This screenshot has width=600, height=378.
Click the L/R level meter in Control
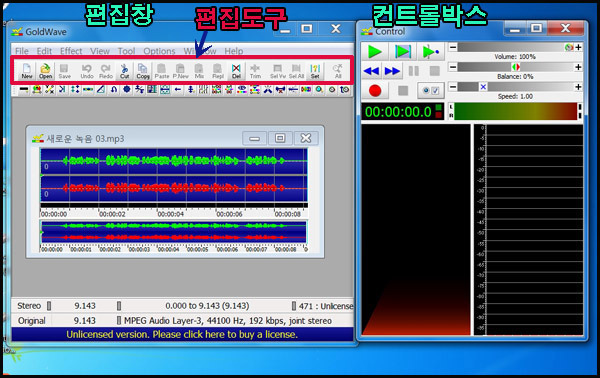[515, 111]
